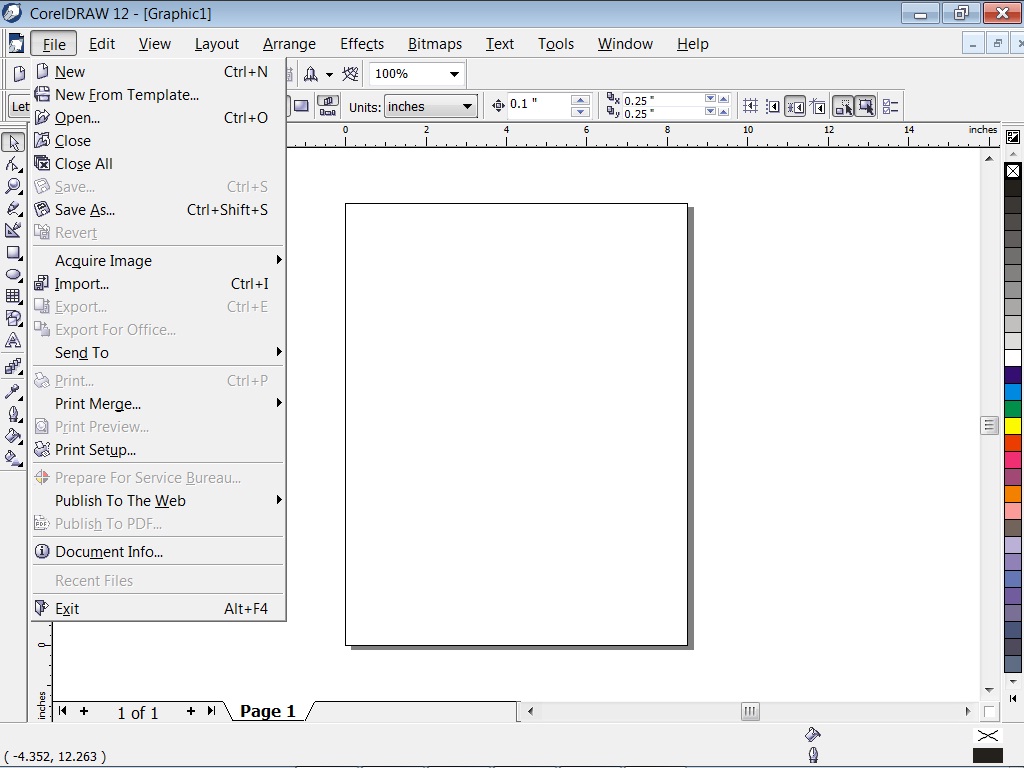This screenshot has height=768, width=1024.
Task: Select the Smart Drawing tool
Action: [x=13, y=230]
